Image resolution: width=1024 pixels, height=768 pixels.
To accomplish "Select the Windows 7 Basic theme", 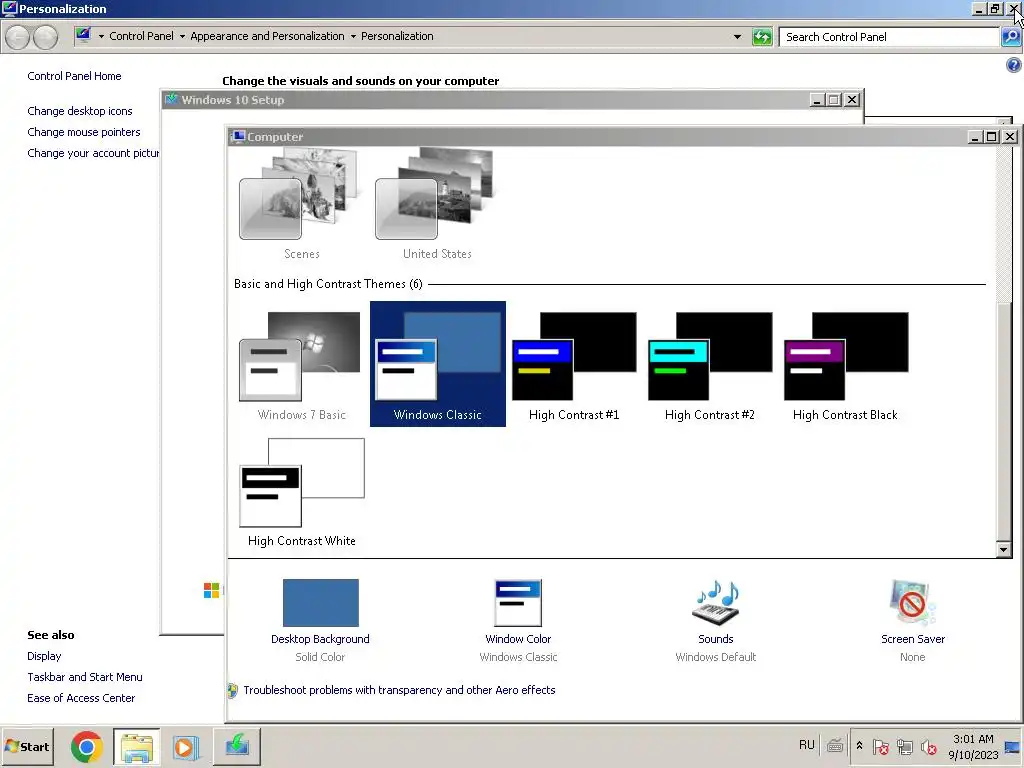I will pyautogui.click(x=302, y=364).
